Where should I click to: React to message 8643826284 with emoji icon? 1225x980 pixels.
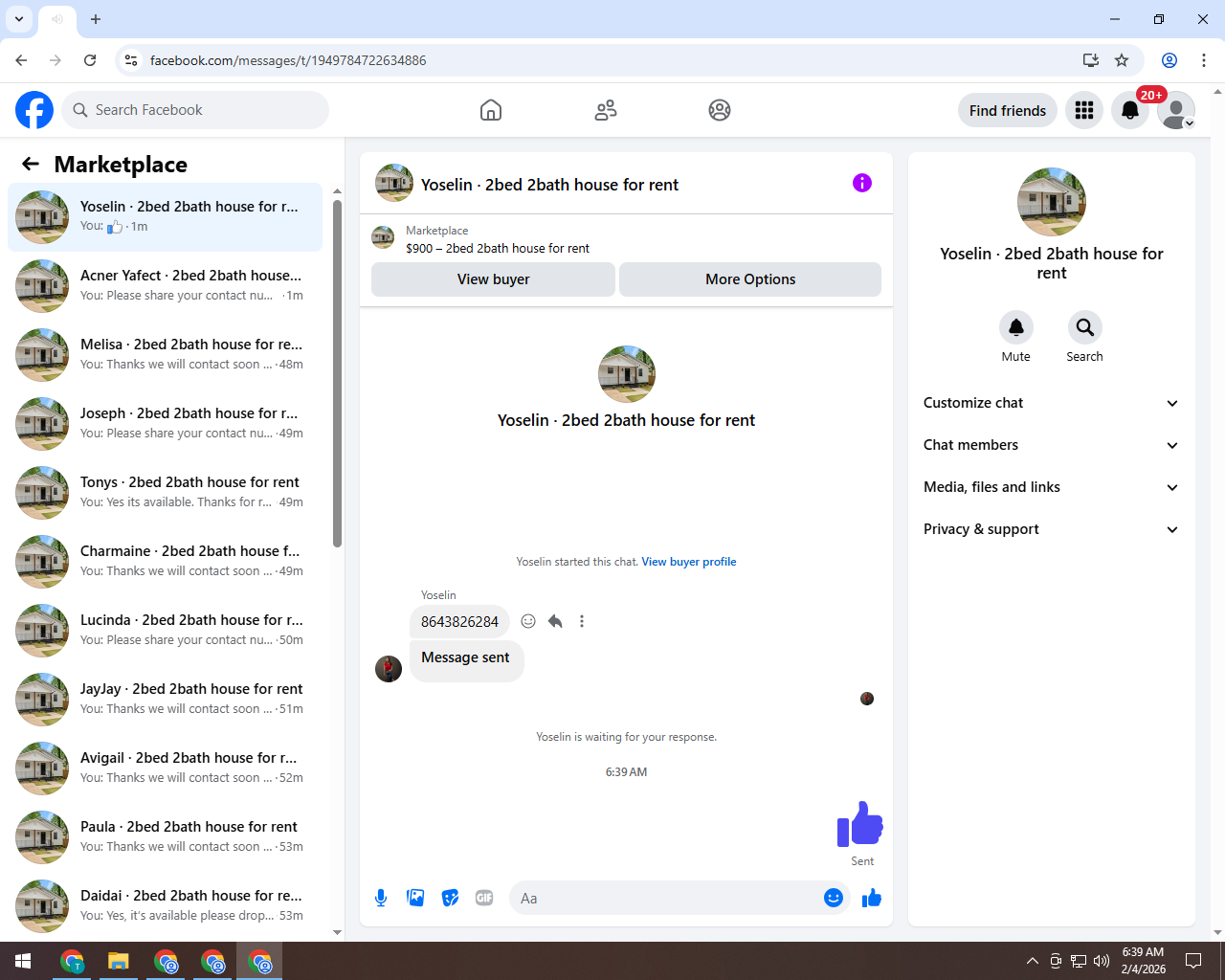pyautogui.click(x=528, y=621)
